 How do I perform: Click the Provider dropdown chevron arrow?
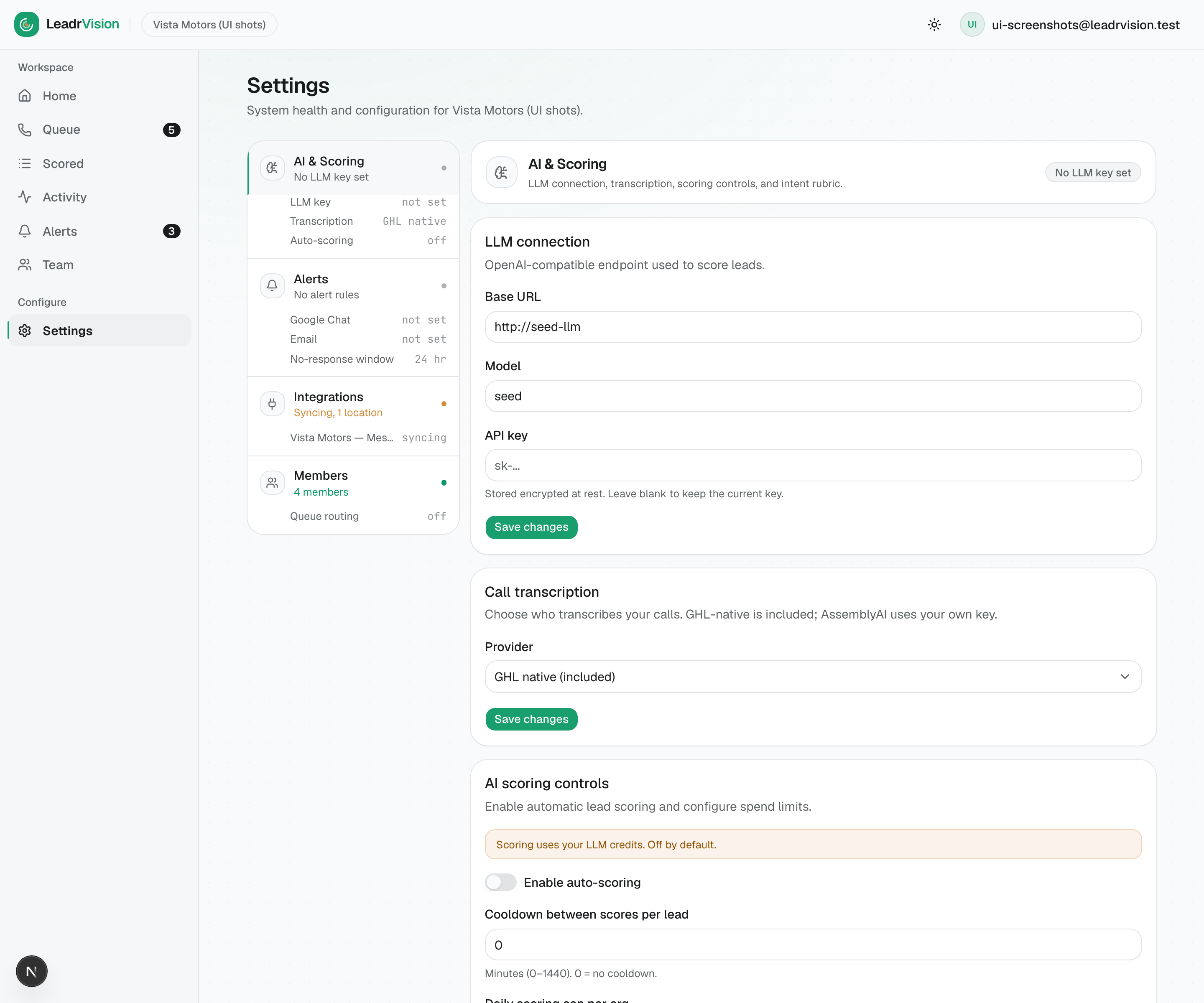pos(1125,677)
